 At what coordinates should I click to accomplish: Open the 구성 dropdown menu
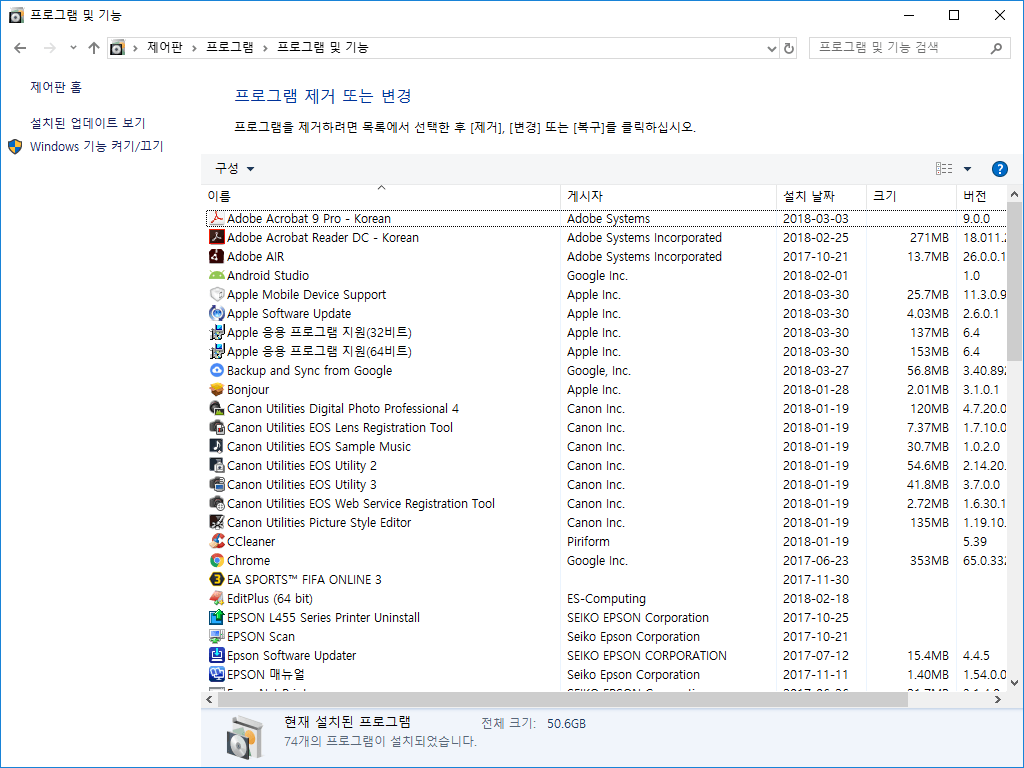point(234,168)
